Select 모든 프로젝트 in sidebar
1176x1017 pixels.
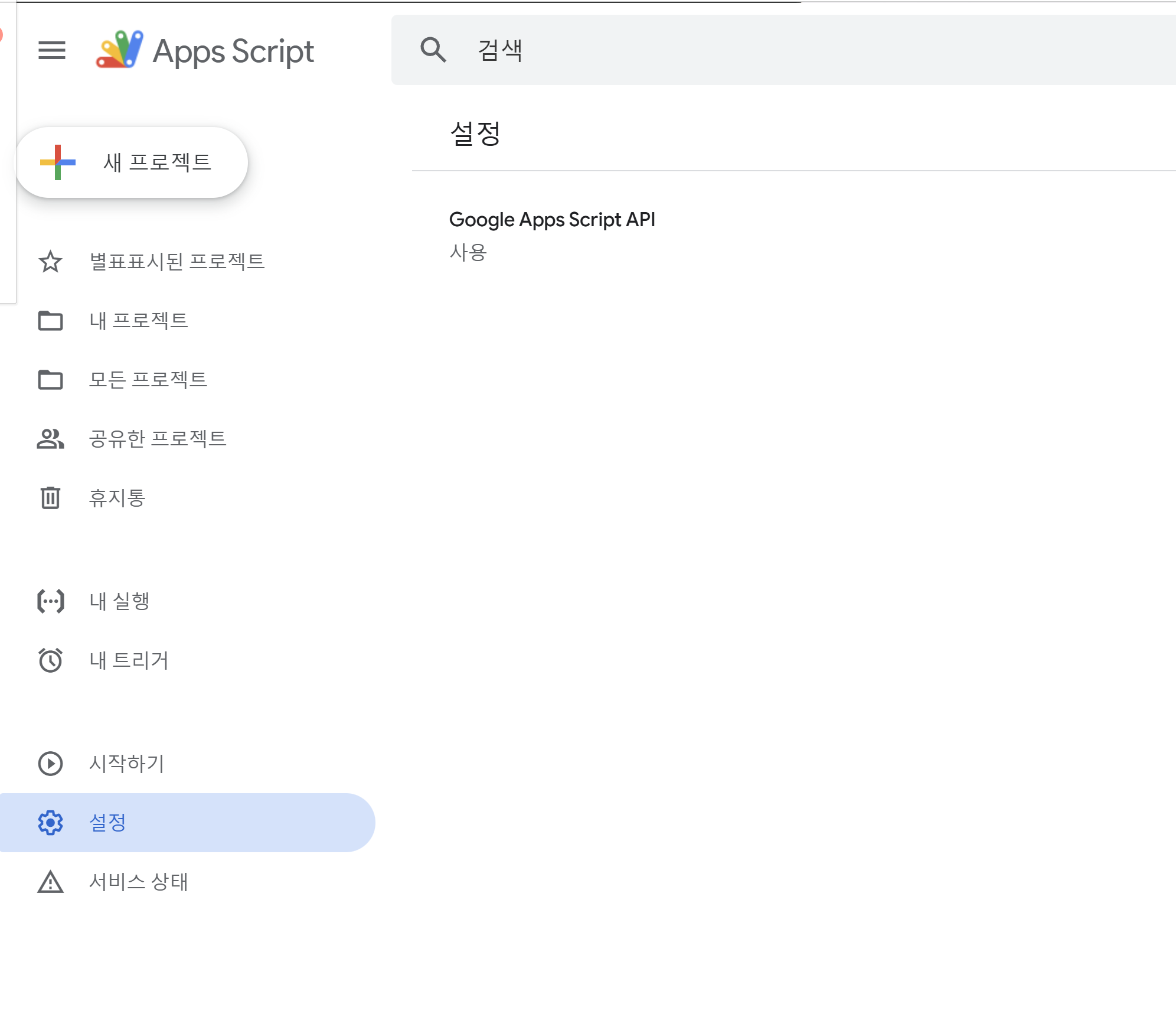tap(148, 380)
